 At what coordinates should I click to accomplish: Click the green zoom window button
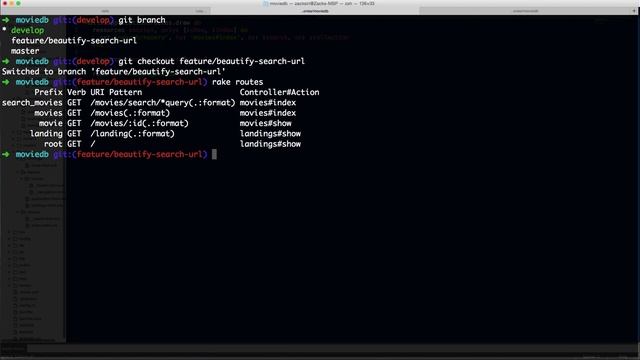point(18,3)
